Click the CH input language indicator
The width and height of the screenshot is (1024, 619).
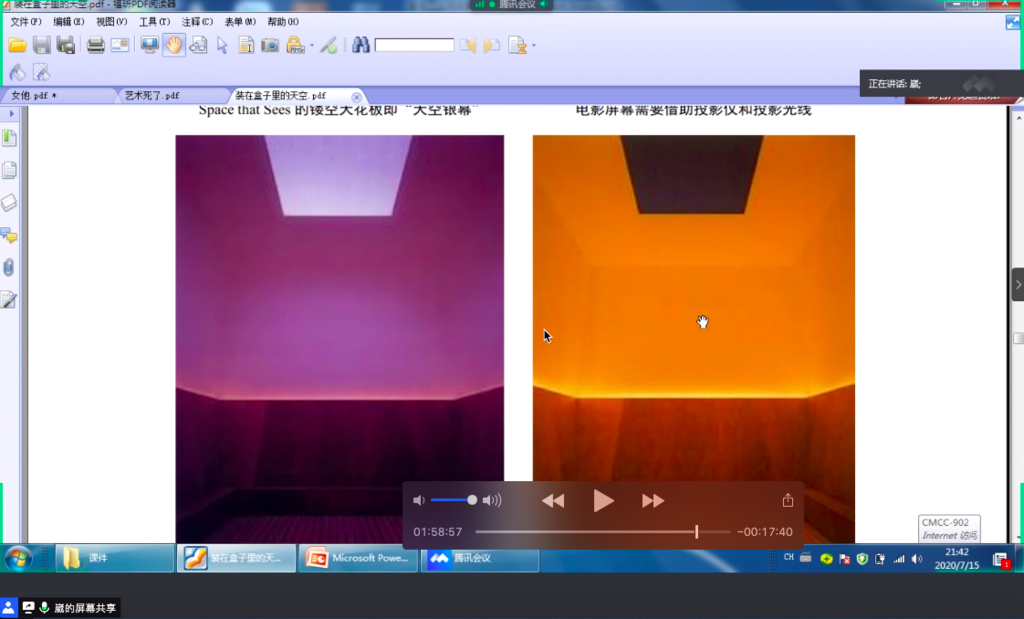[789, 558]
